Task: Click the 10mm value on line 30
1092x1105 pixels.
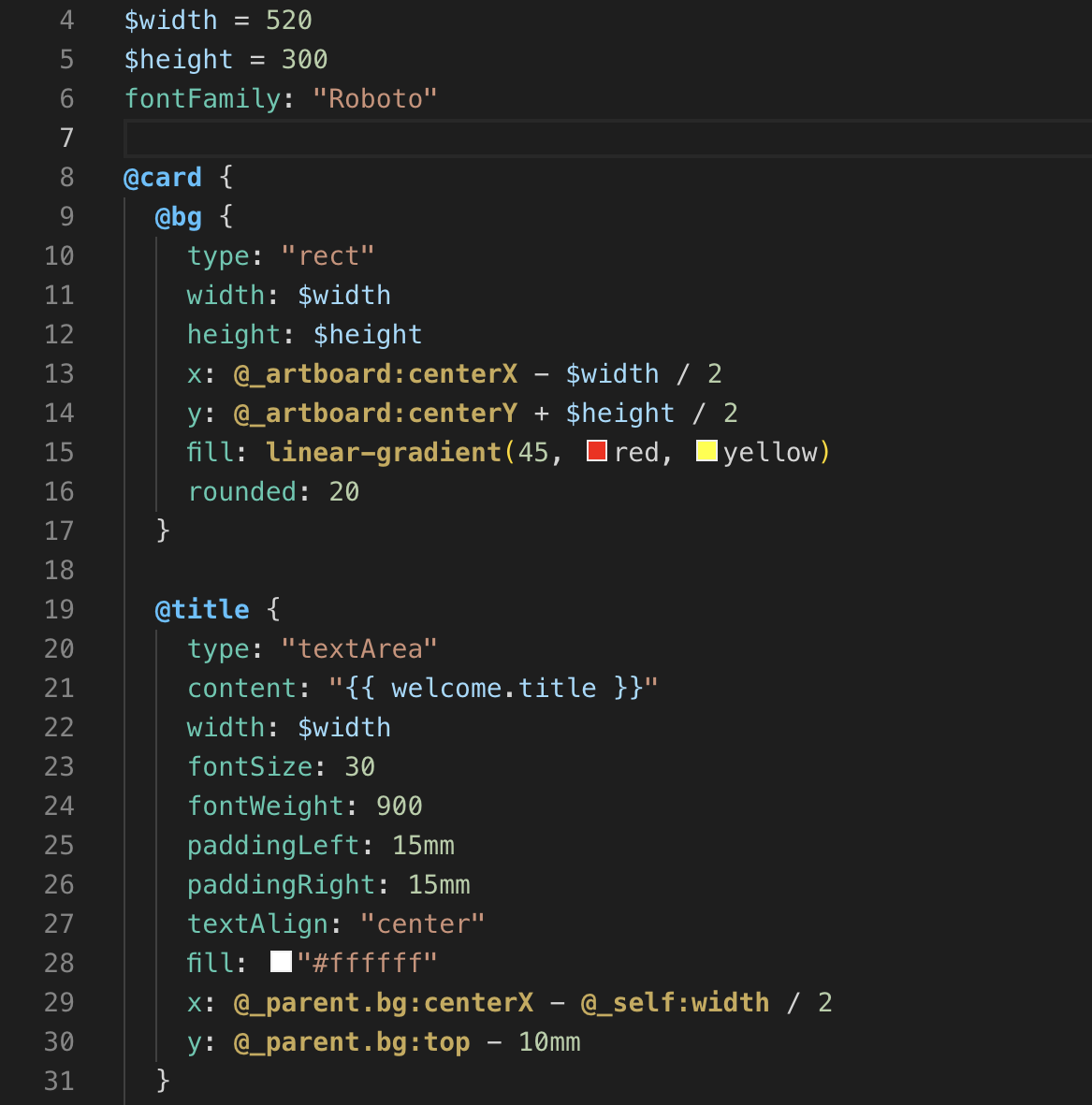Action: click(x=549, y=1042)
